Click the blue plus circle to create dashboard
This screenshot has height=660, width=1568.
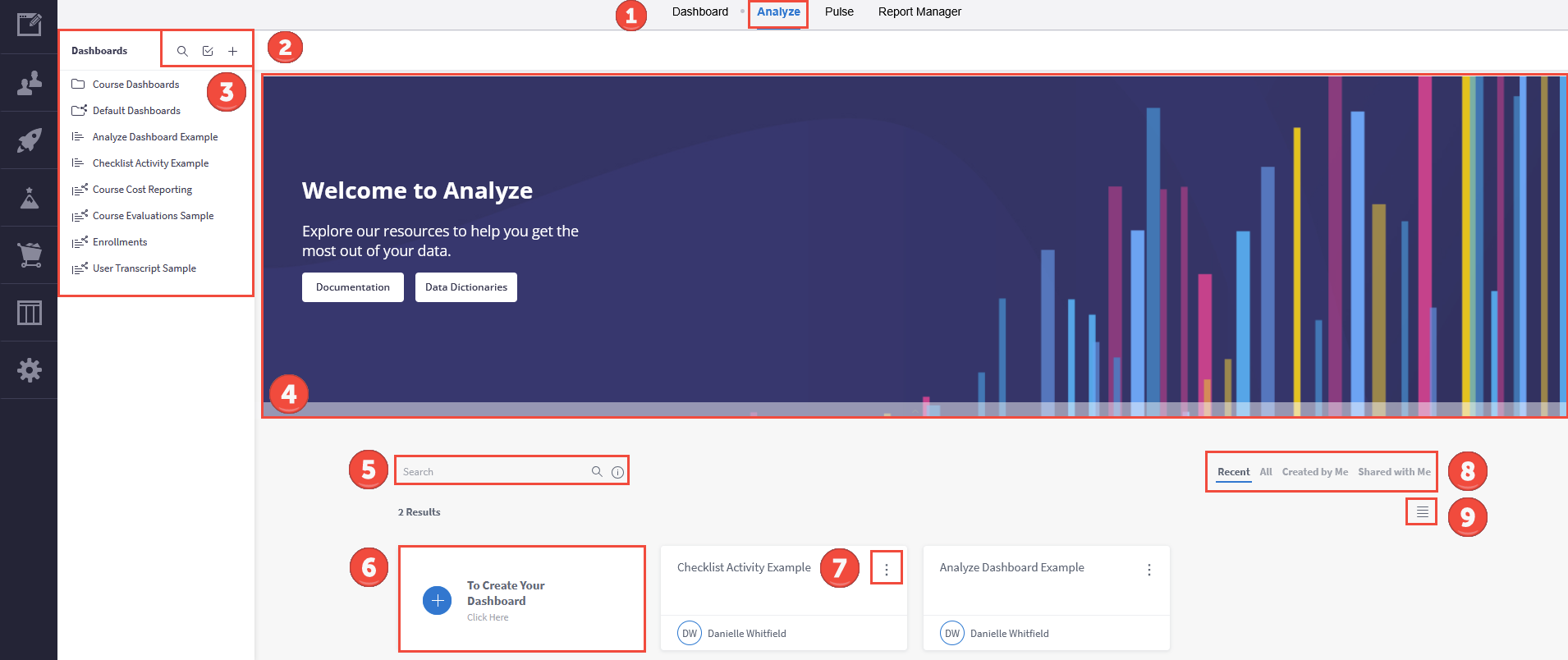click(x=437, y=601)
